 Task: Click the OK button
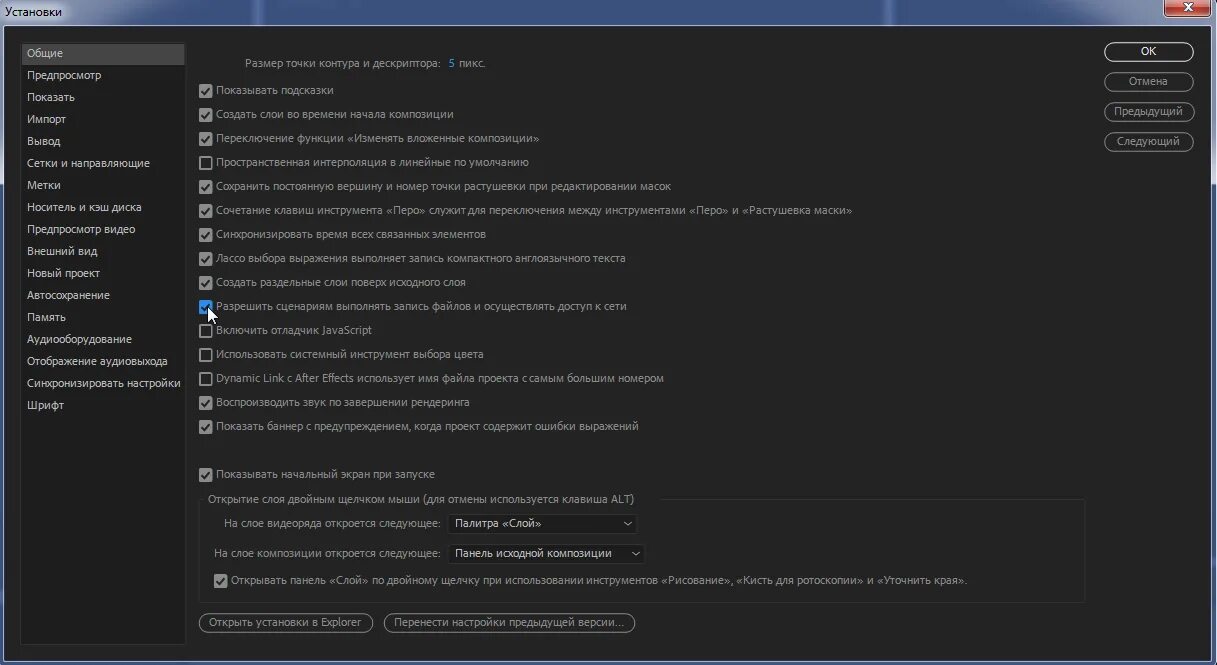(1149, 51)
